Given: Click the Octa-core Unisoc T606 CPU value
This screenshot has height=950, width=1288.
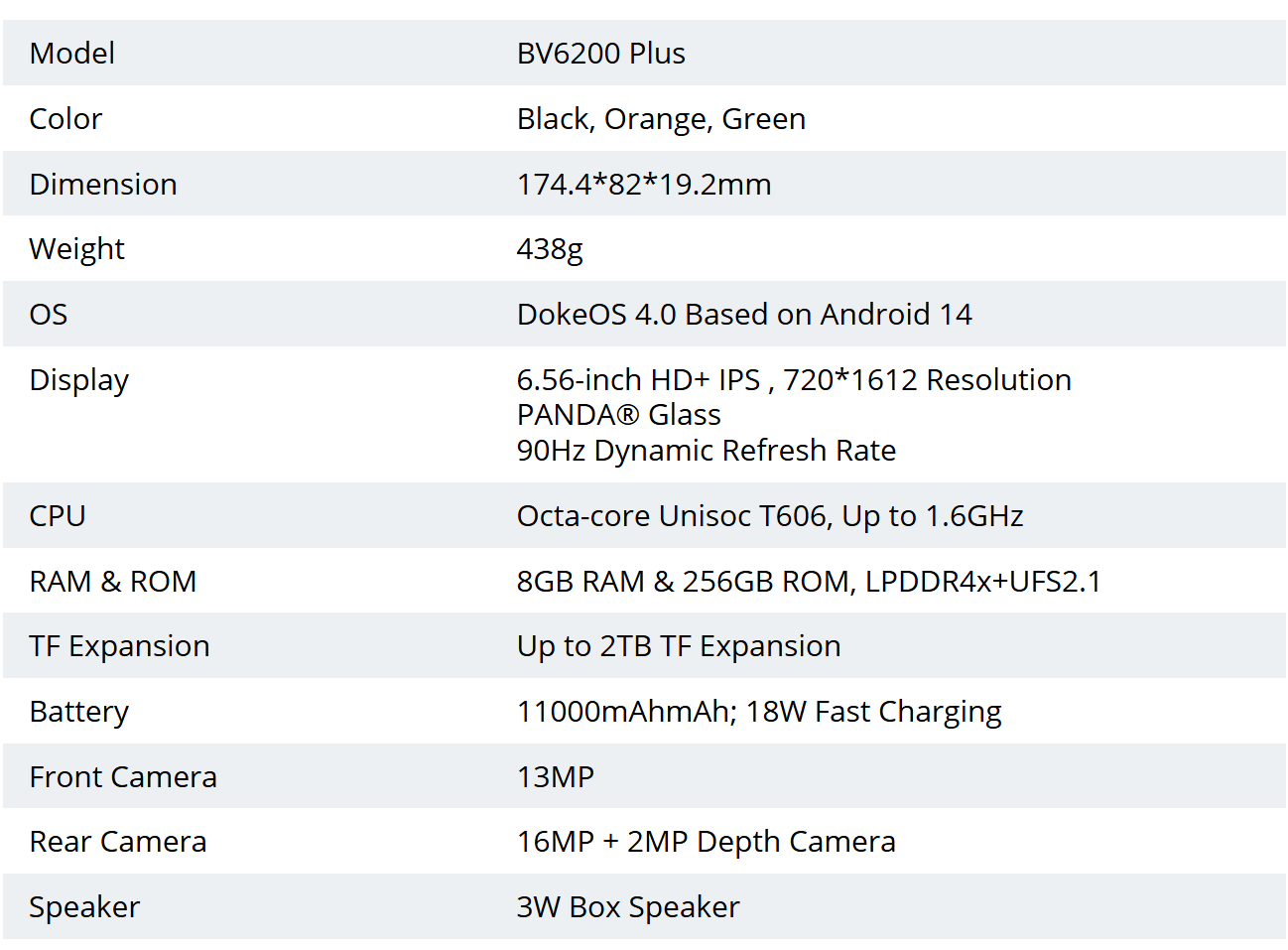Looking at the screenshot, I should (769, 516).
